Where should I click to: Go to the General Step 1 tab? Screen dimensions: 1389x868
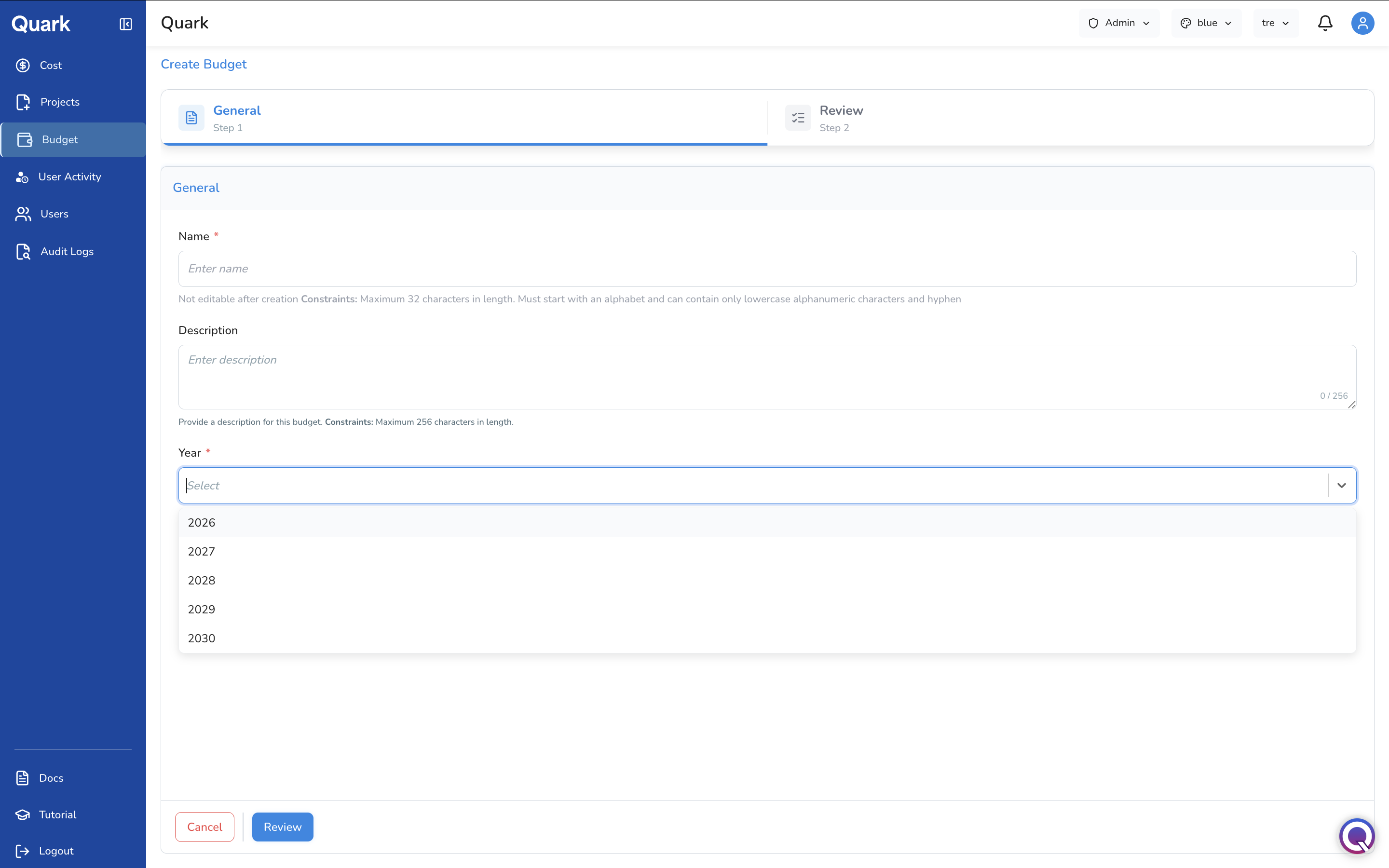coord(464,118)
